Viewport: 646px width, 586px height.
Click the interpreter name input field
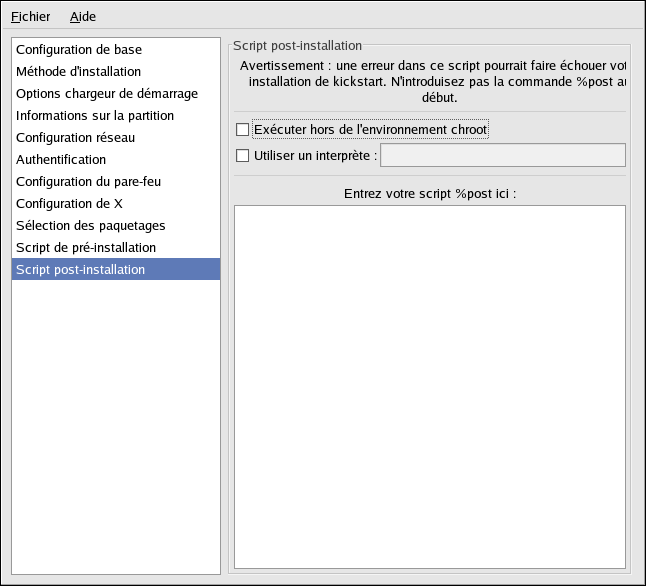tap(503, 155)
